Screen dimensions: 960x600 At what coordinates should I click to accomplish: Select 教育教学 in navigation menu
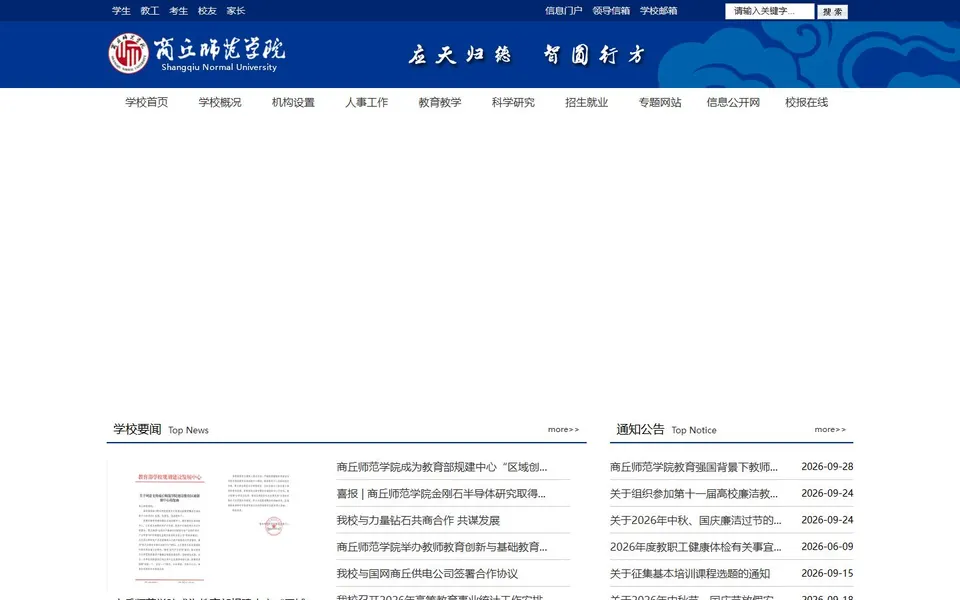[x=440, y=102]
